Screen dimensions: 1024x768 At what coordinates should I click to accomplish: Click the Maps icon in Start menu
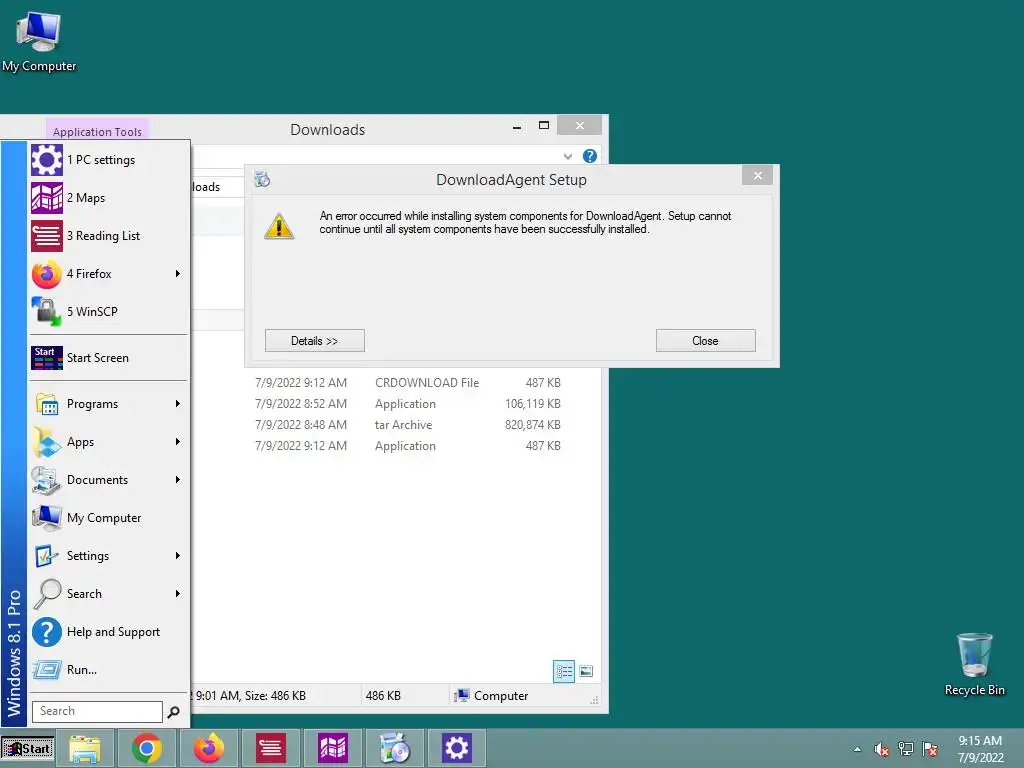[x=47, y=198]
